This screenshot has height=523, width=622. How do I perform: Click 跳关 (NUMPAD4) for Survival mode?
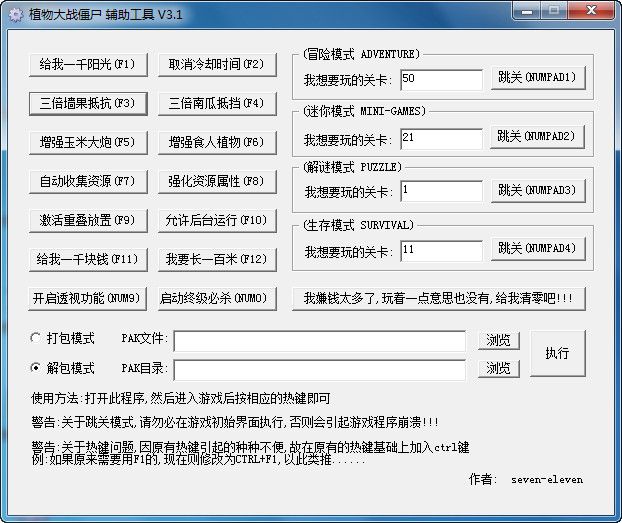click(x=538, y=249)
